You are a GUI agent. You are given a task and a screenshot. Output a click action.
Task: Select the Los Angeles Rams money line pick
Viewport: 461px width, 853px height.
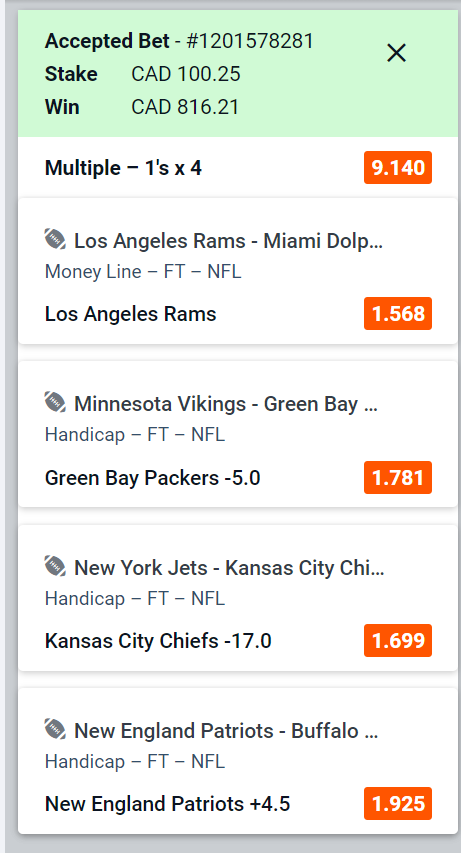pyautogui.click(x=131, y=314)
